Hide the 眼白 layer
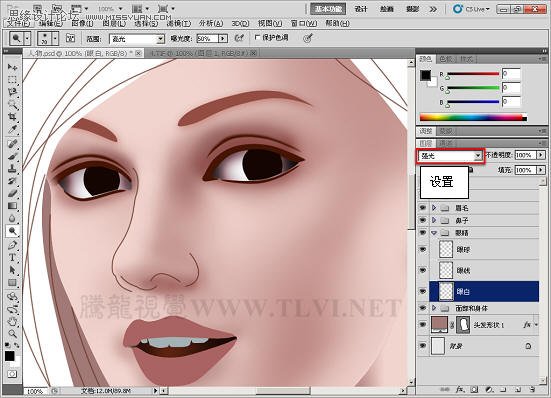This screenshot has height=398, width=551. click(423, 291)
